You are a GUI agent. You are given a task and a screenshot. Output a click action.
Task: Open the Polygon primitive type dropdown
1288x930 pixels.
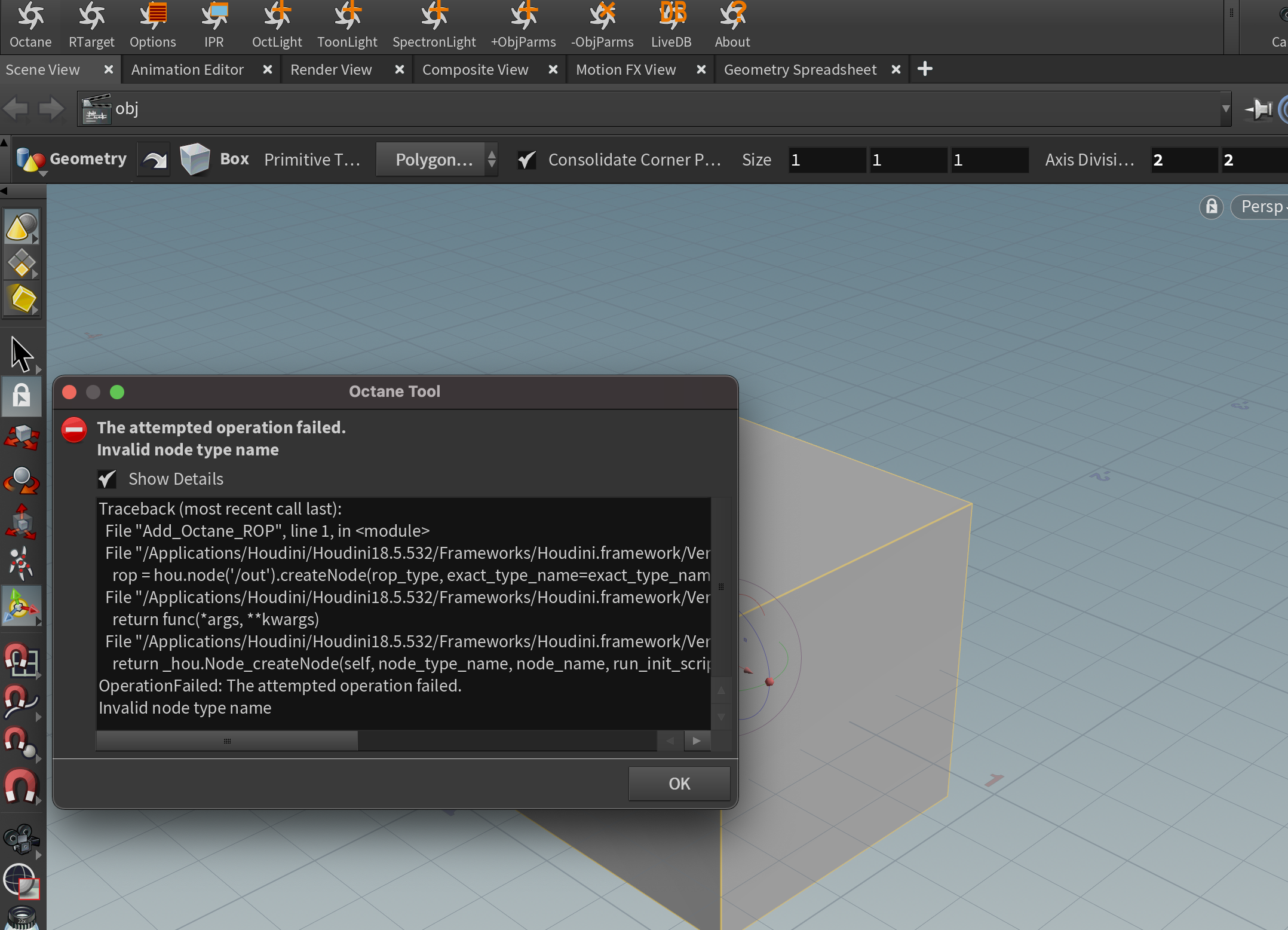pyautogui.click(x=437, y=160)
